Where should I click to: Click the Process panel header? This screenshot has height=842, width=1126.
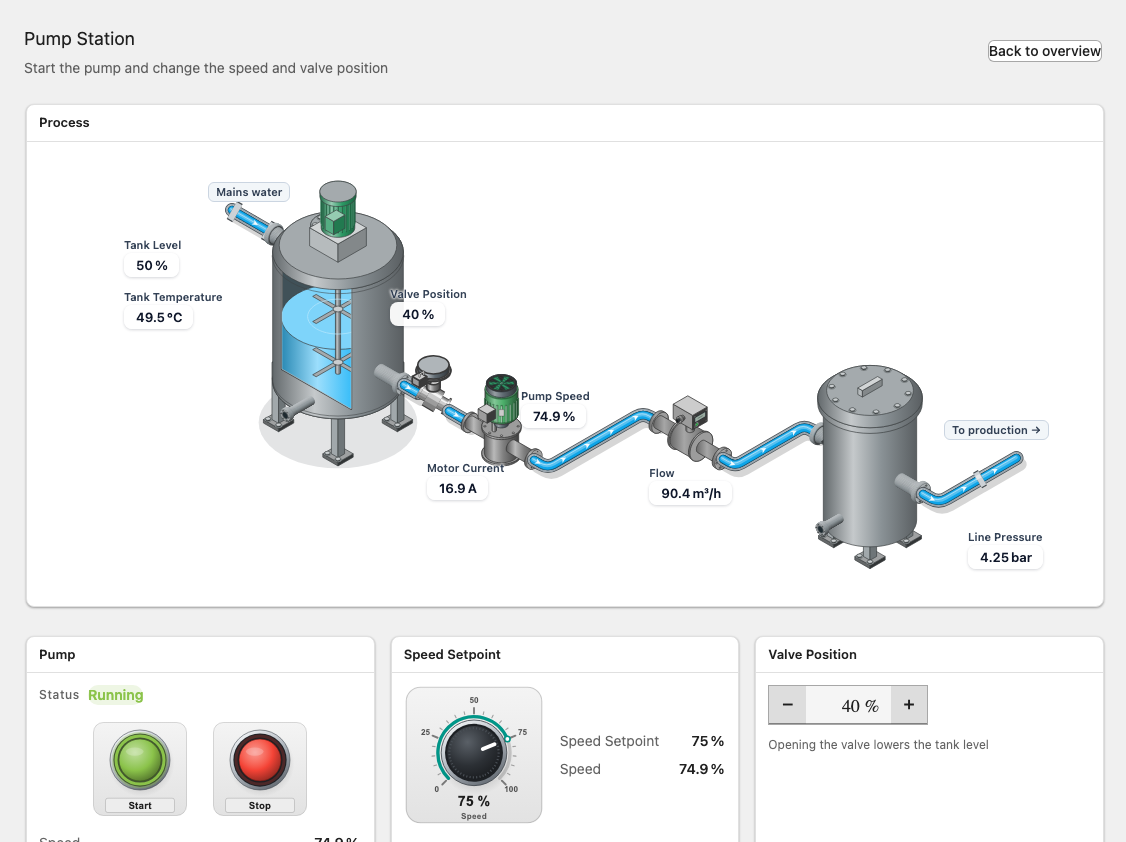[564, 123]
